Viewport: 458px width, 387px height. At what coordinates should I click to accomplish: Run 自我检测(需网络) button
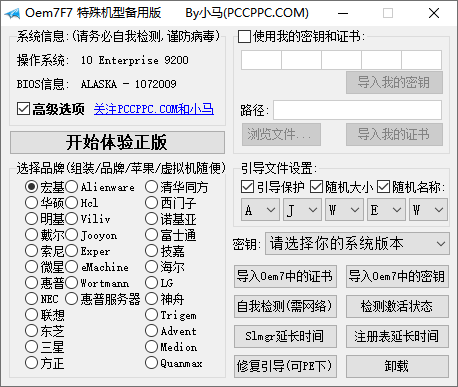(x=285, y=306)
